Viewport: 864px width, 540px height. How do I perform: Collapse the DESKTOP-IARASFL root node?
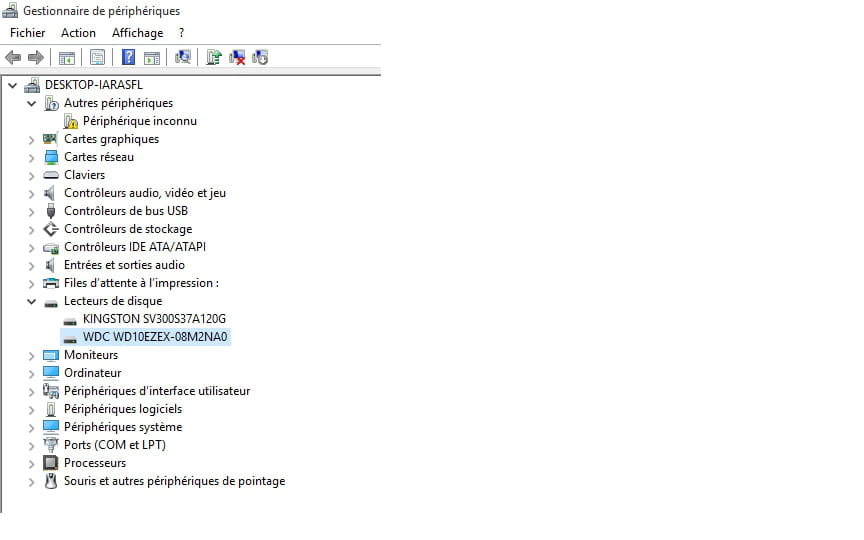point(12,85)
